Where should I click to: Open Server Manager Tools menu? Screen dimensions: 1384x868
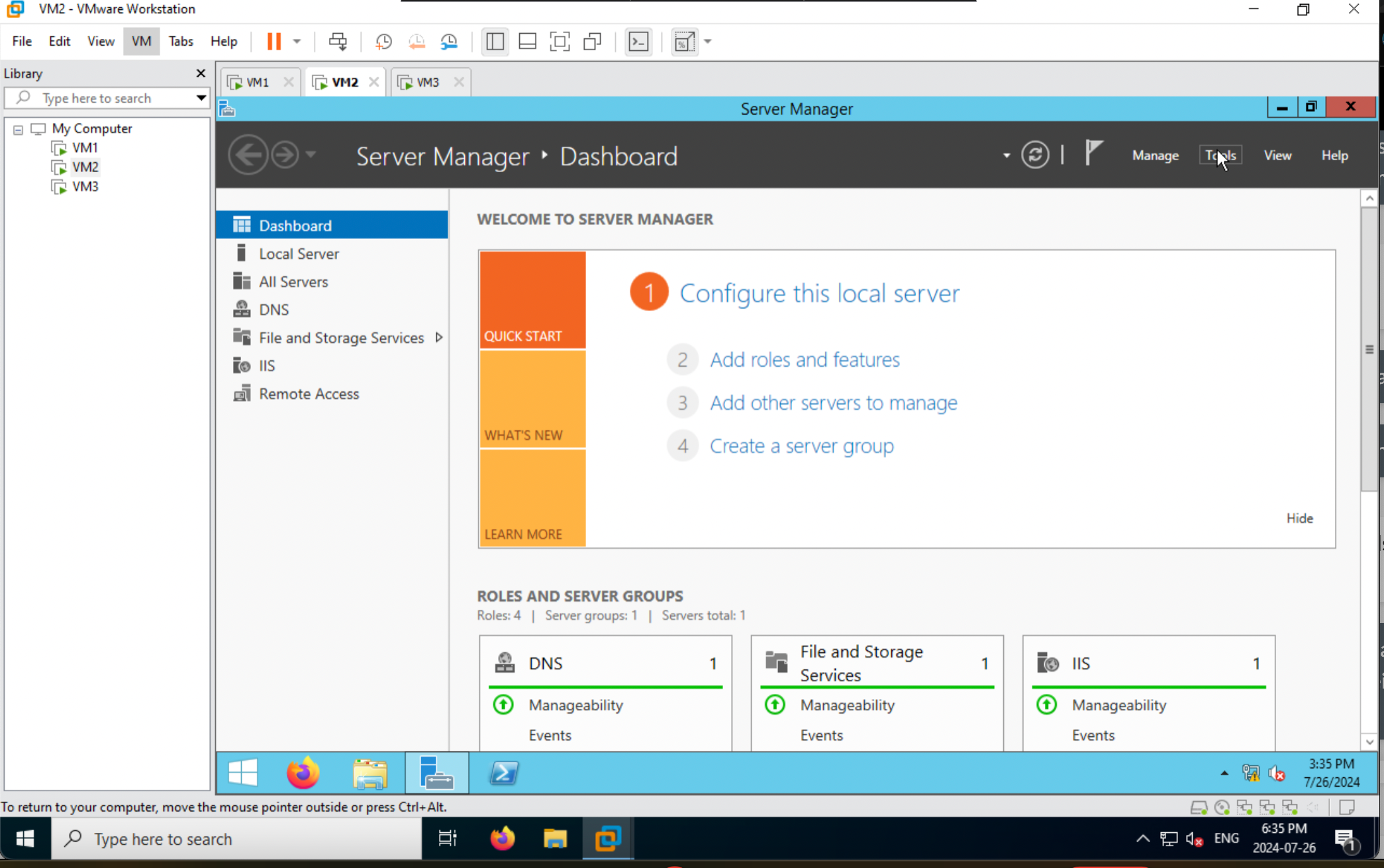(x=1220, y=155)
